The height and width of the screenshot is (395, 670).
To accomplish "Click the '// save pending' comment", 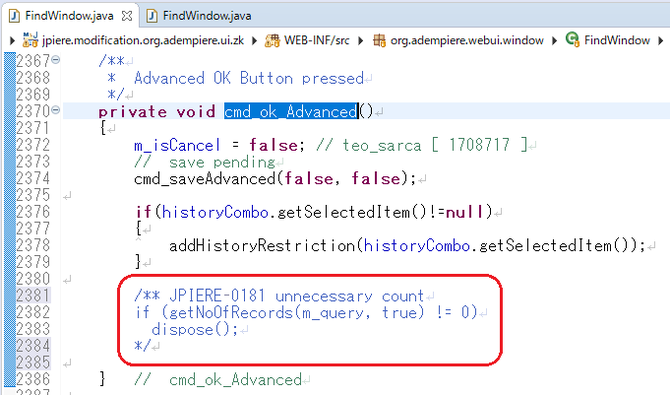I will pyautogui.click(x=205, y=162).
